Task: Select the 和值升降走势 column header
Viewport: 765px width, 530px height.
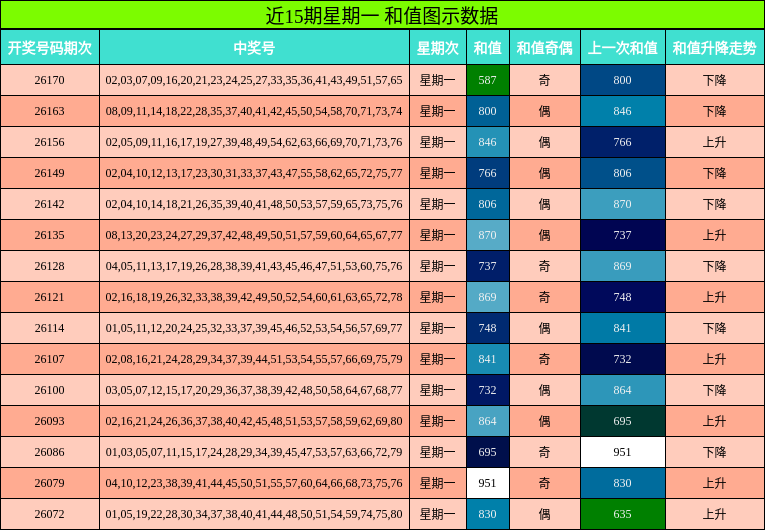Action: (715, 47)
